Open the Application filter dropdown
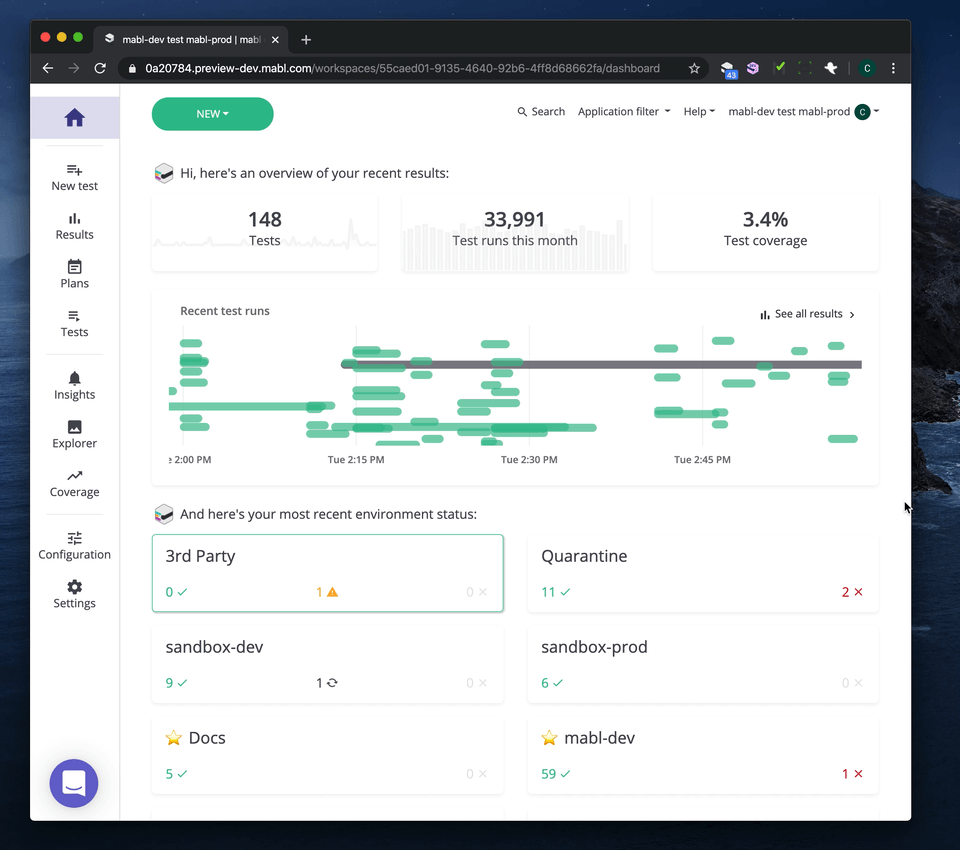The width and height of the screenshot is (960, 850). pos(624,111)
